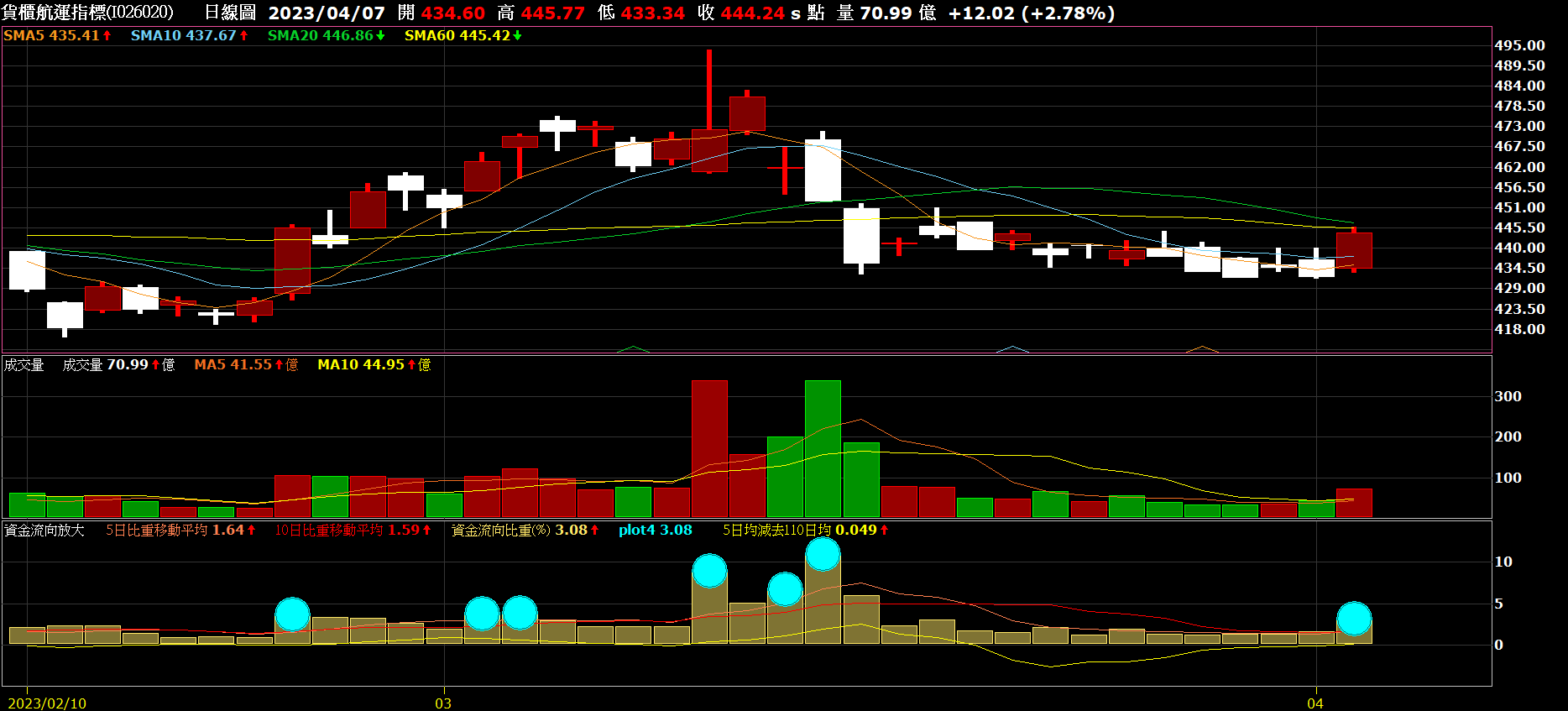Click the tallest red volume bar
This screenshot has height=711, width=1568.
tap(710, 448)
